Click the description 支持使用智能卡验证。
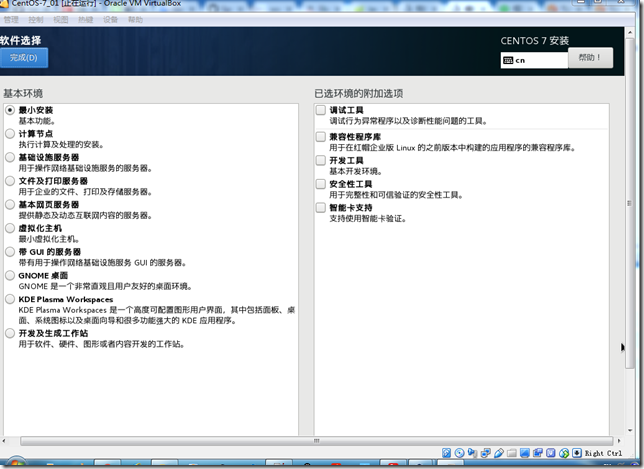 [368, 218]
